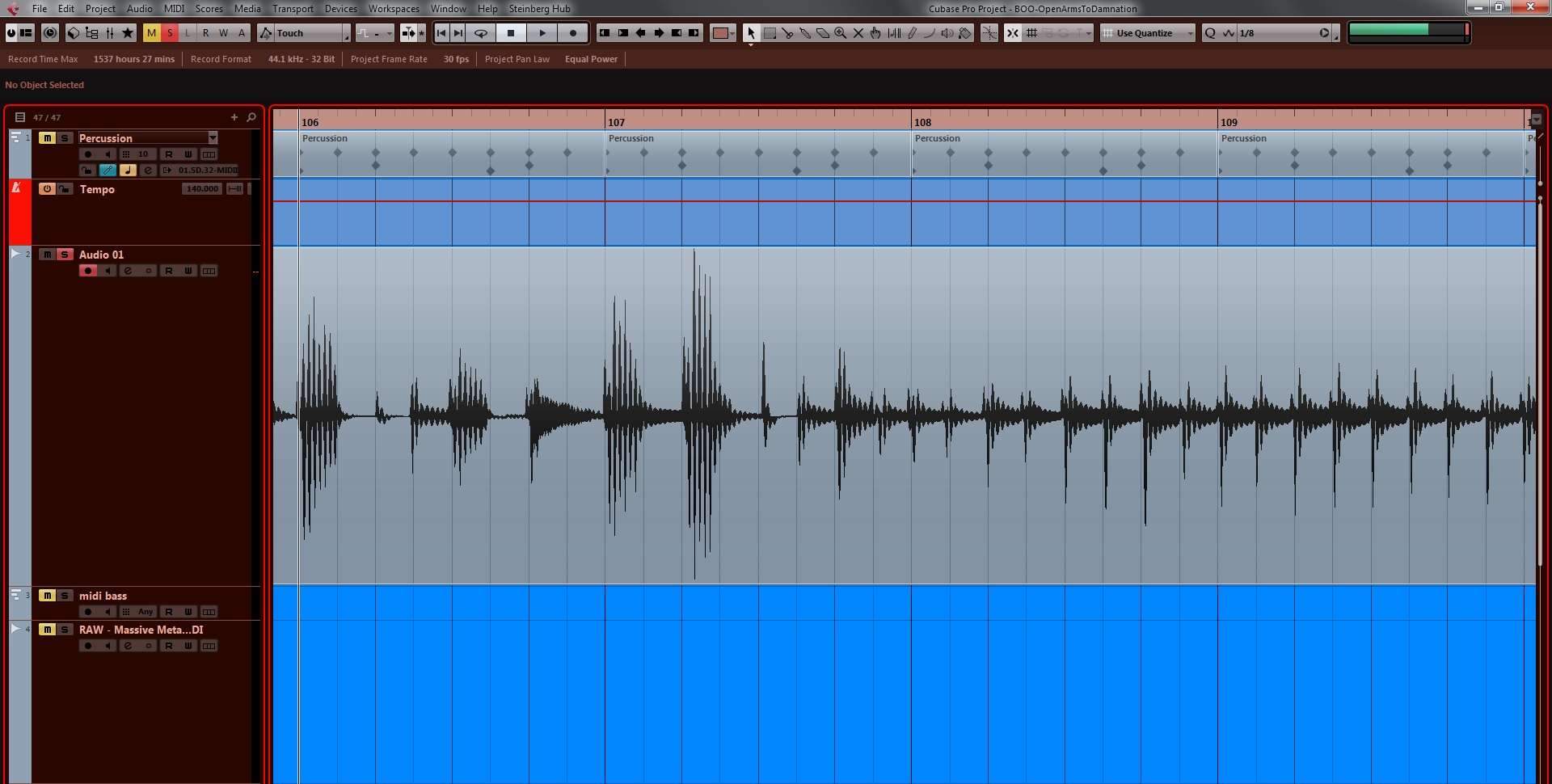Select the Split scissors tool
This screenshot has width=1552, height=784.
(x=787, y=33)
